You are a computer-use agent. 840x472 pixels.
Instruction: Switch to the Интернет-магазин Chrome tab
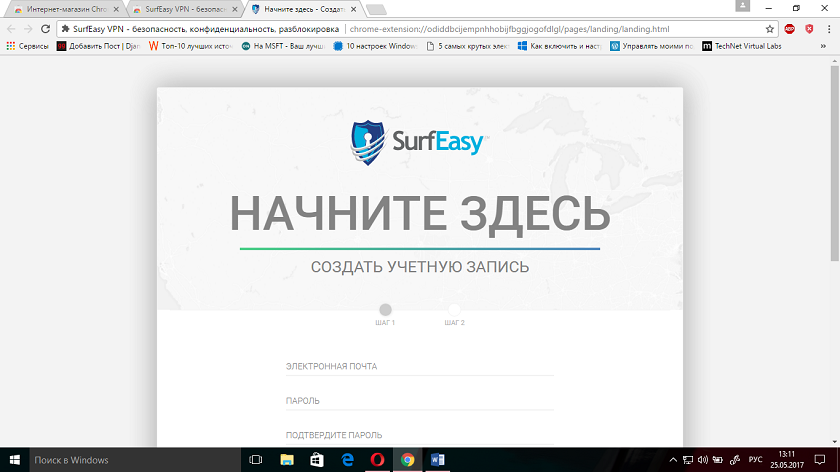pos(62,9)
